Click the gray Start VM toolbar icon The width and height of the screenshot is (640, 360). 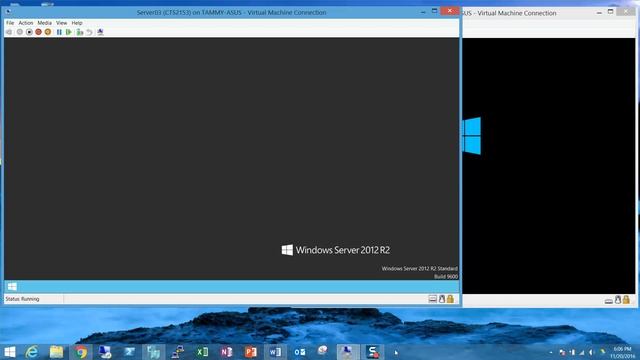pos(20,32)
